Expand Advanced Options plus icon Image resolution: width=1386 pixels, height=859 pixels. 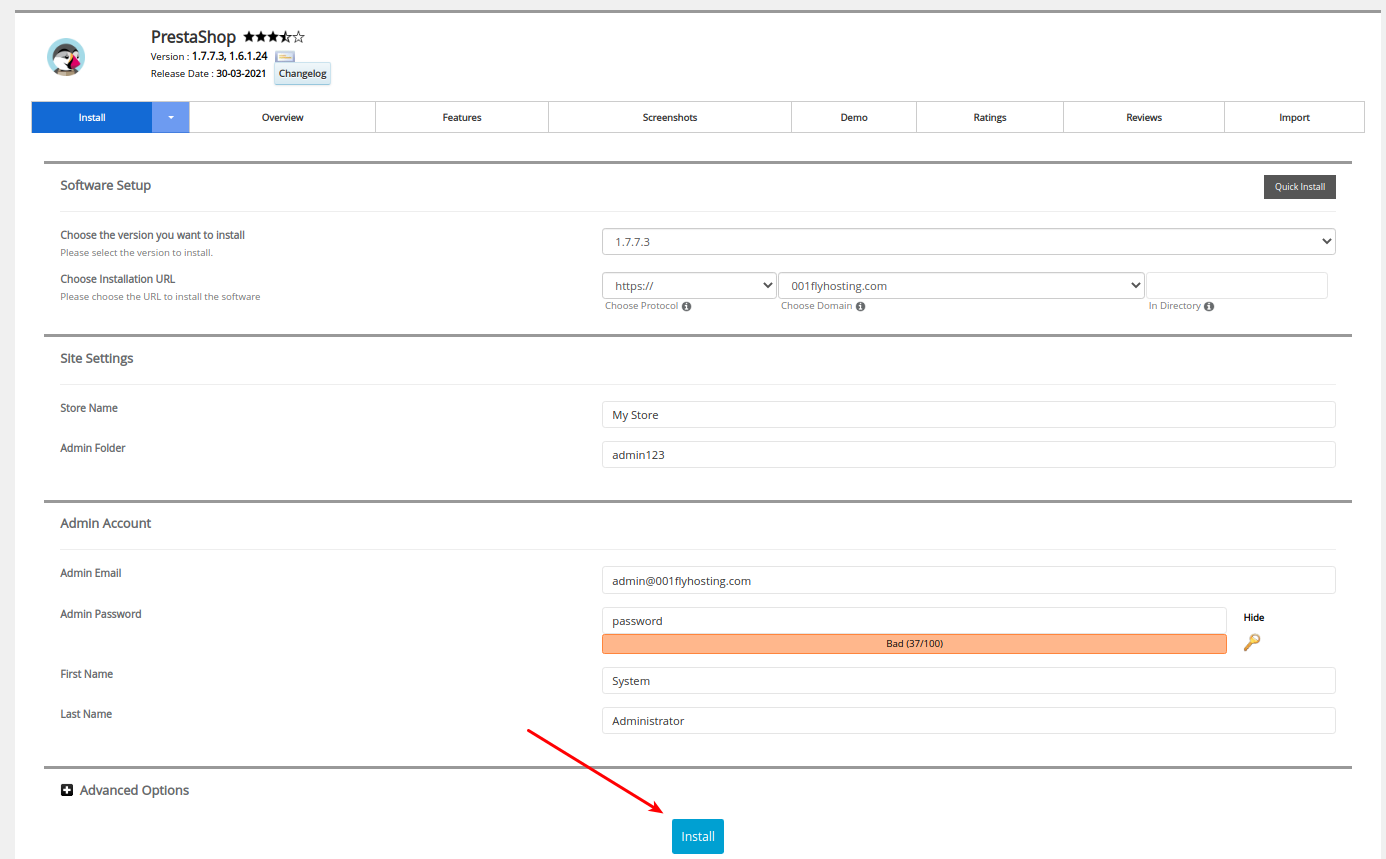67,790
